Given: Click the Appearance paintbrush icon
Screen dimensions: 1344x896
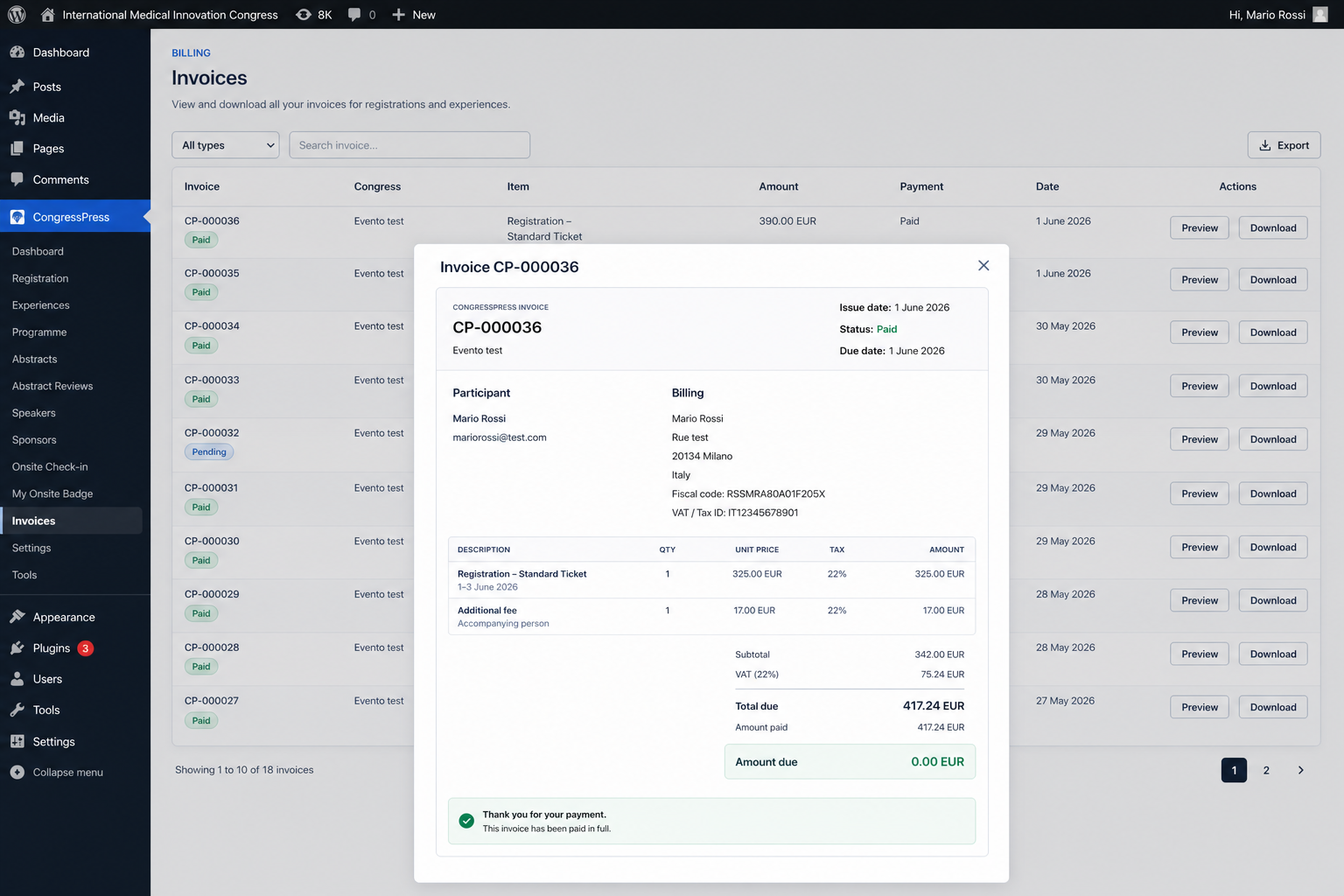Looking at the screenshot, I should [x=17, y=617].
